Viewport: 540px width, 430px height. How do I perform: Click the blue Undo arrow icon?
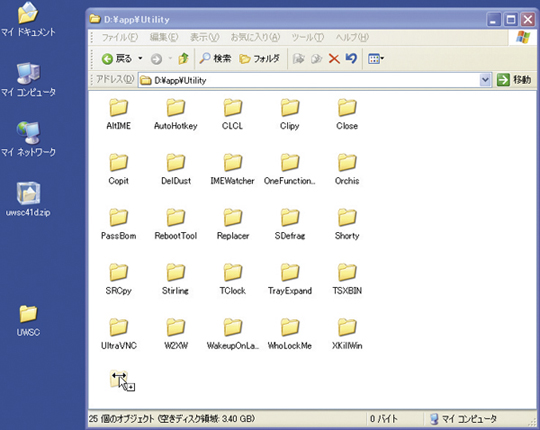coord(351,58)
